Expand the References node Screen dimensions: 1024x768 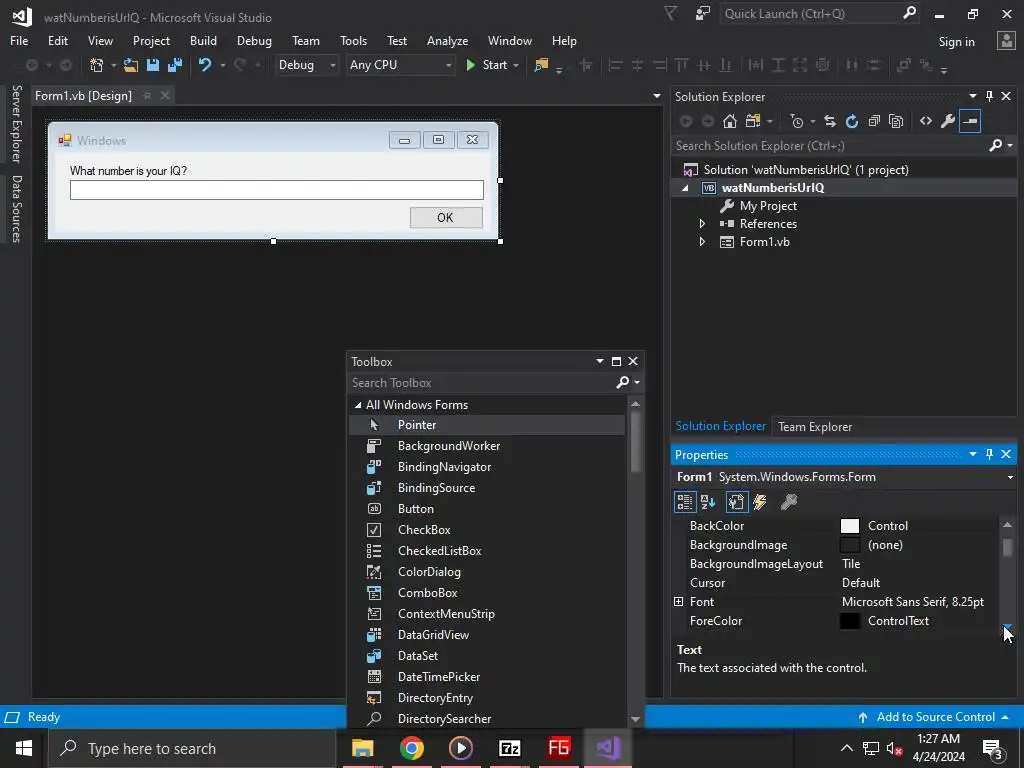pos(702,223)
